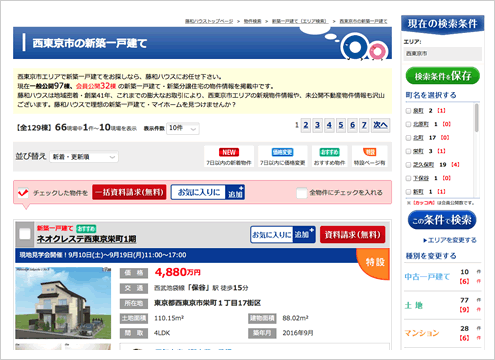The height and width of the screenshot is (360, 495).
Task: Tick the 泉町 checkbox
Action: coord(408,111)
